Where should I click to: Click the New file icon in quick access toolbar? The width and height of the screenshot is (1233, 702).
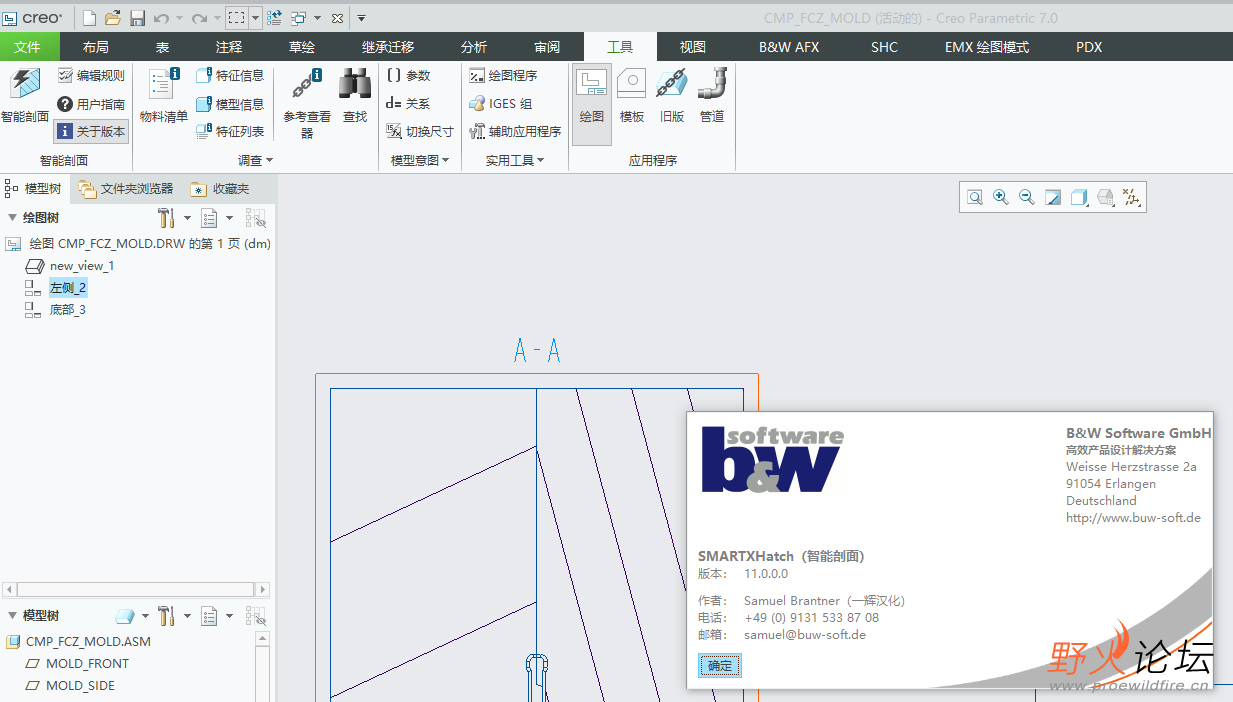90,18
